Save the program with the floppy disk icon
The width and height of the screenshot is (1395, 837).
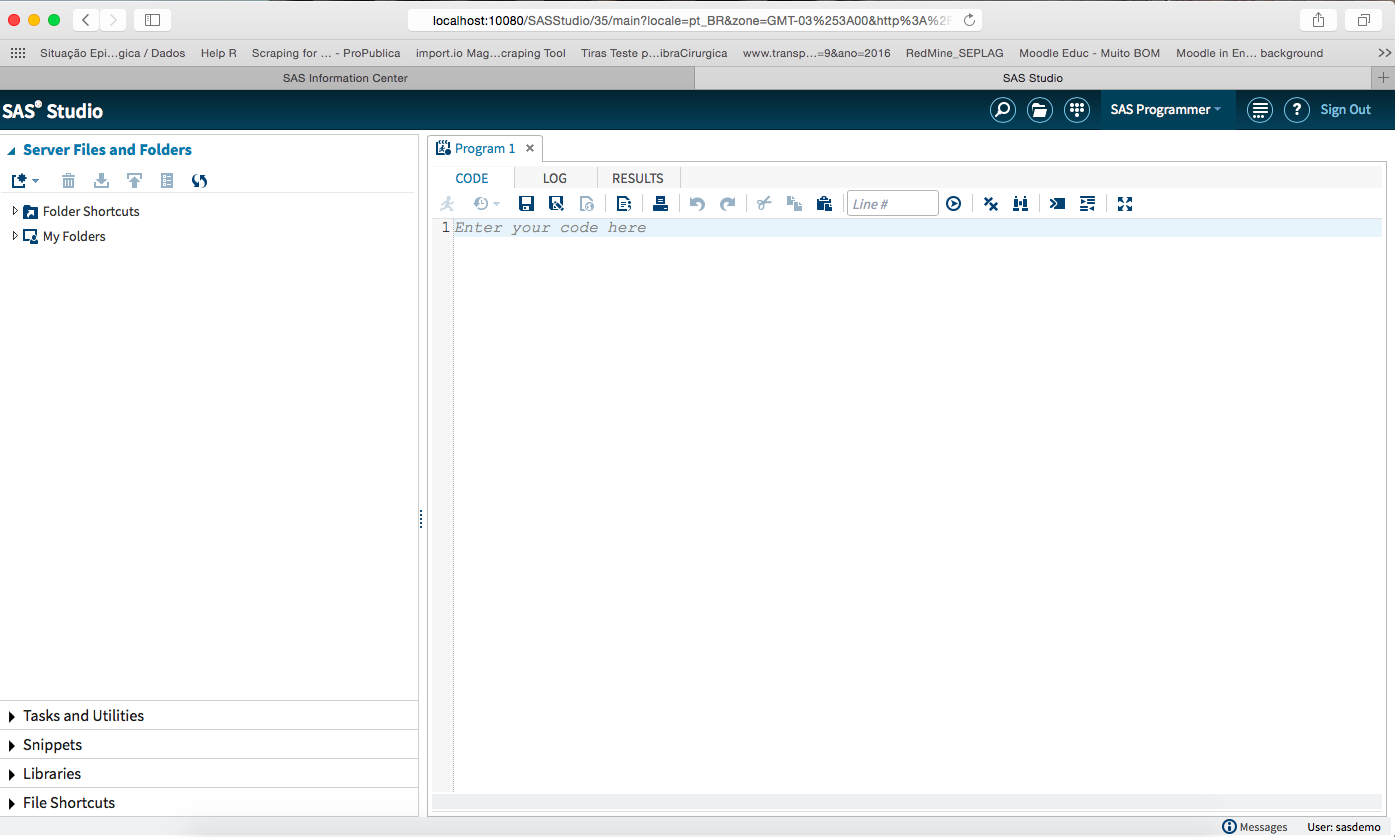(x=527, y=204)
